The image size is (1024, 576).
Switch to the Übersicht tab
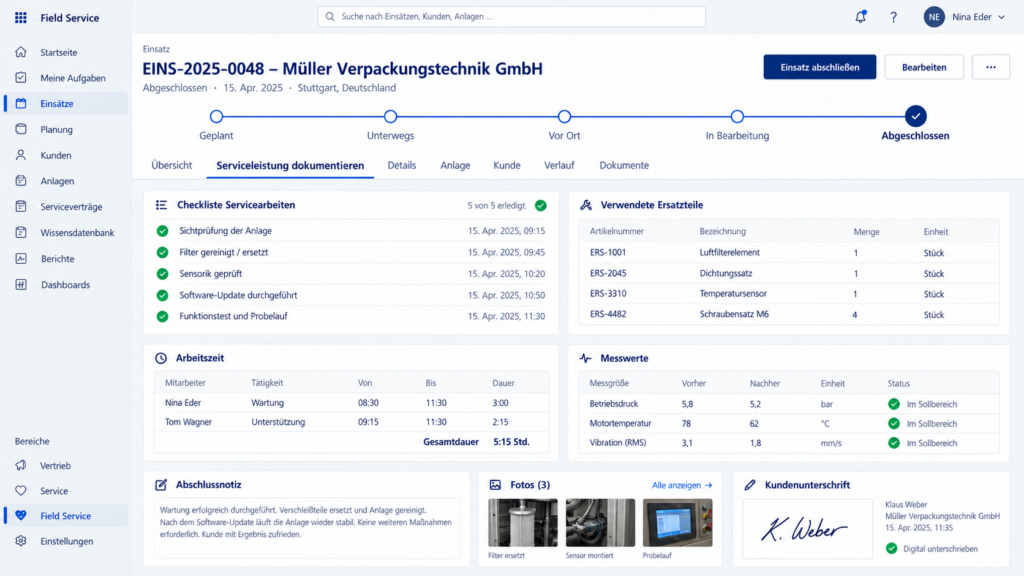(x=172, y=165)
